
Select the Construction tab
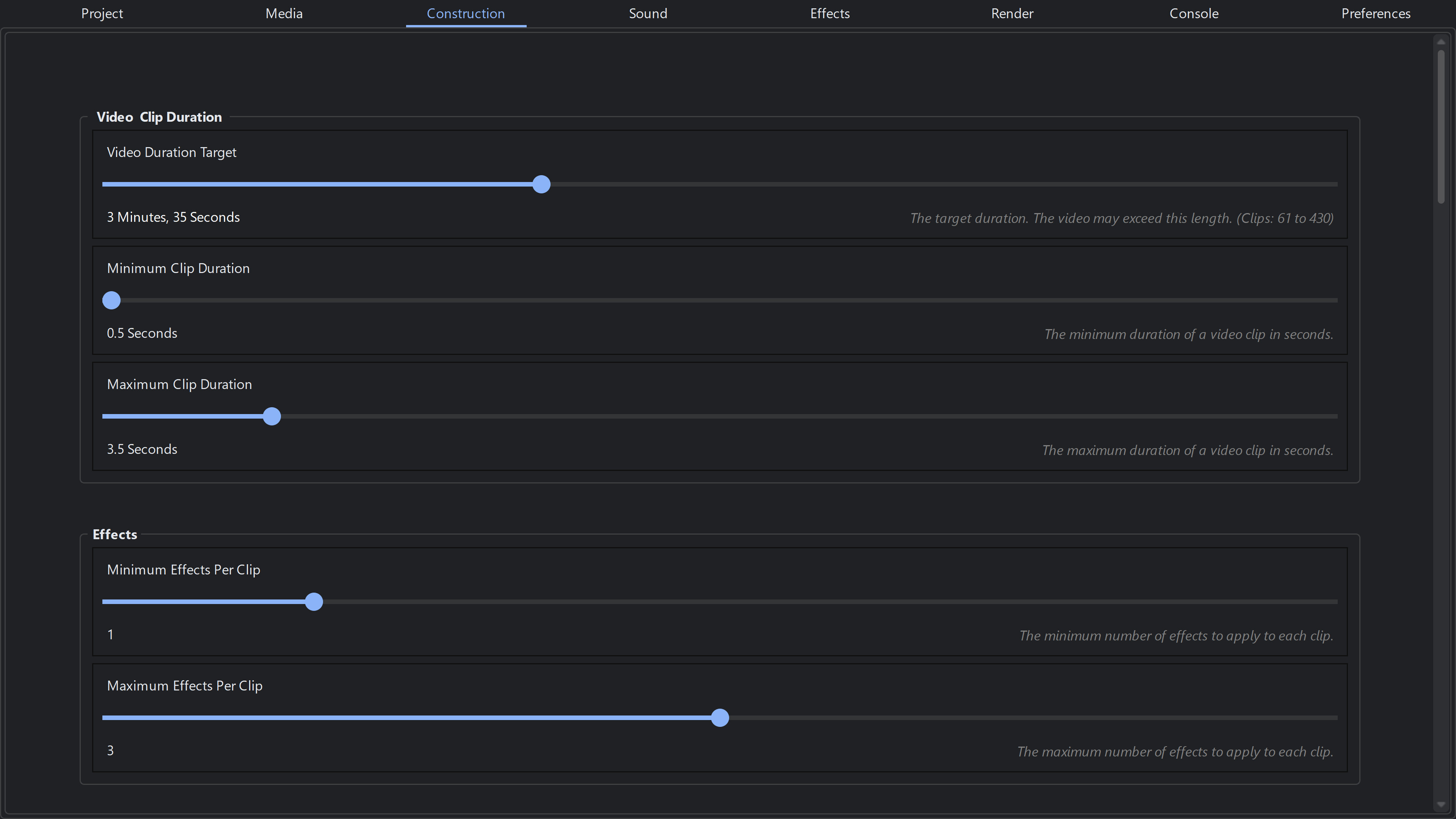click(x=465, y=13)
